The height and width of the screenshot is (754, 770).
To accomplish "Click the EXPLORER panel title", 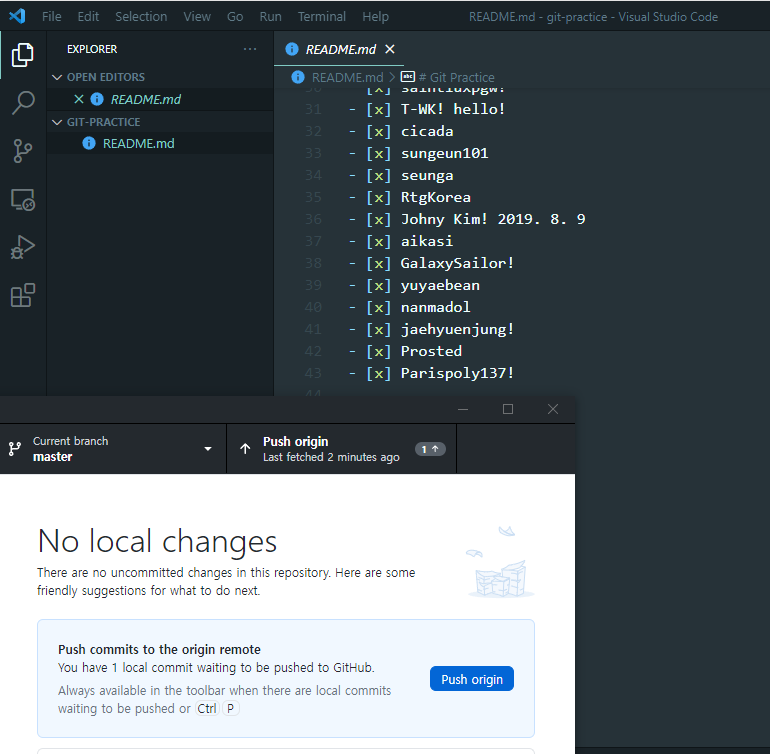I will [92, 49].
